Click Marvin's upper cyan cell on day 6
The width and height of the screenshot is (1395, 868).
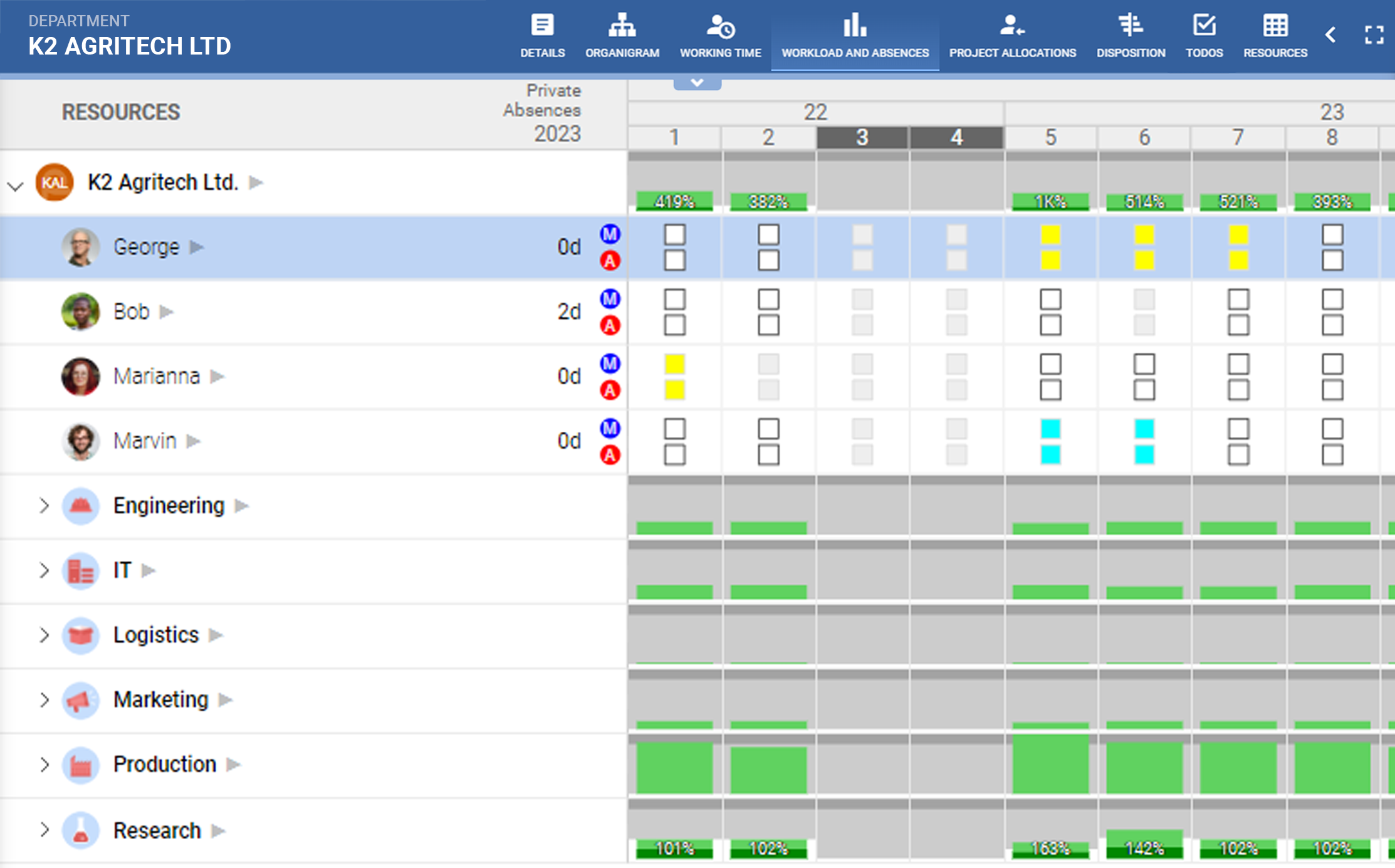[1144, 429]
